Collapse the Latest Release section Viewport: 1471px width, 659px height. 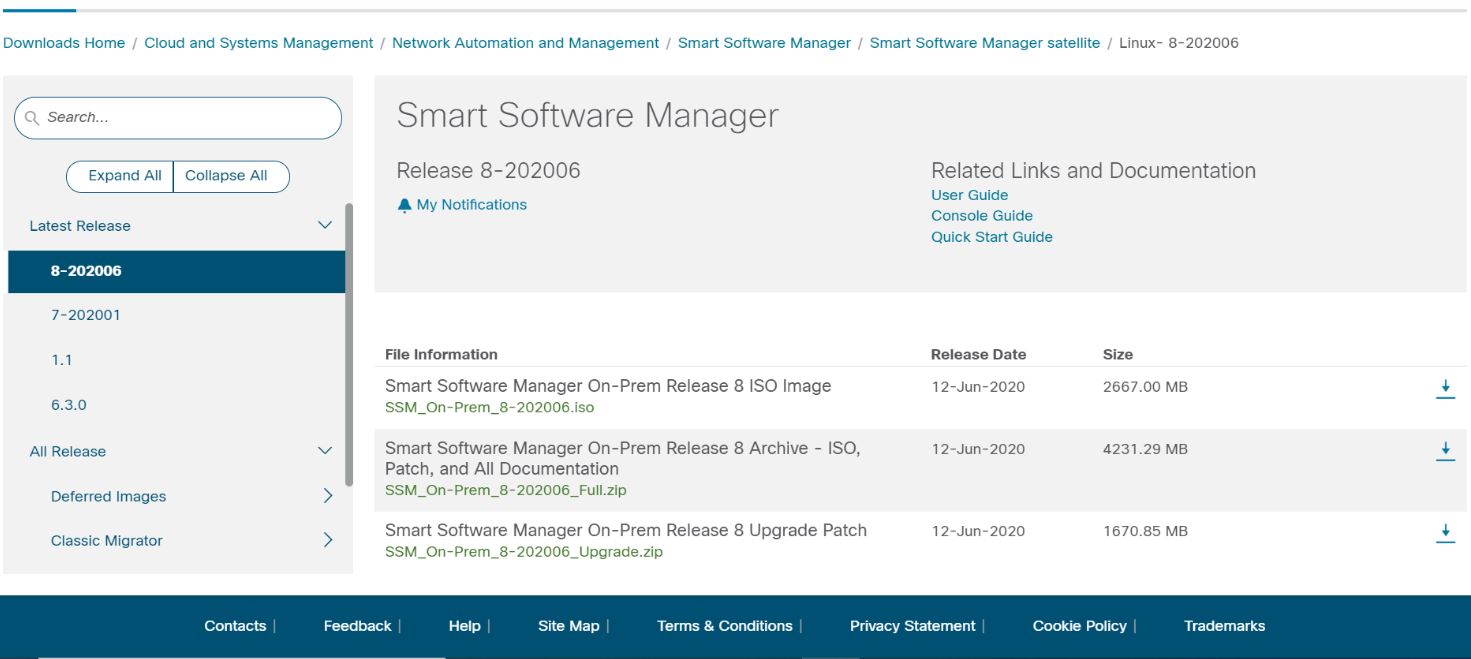324,226
